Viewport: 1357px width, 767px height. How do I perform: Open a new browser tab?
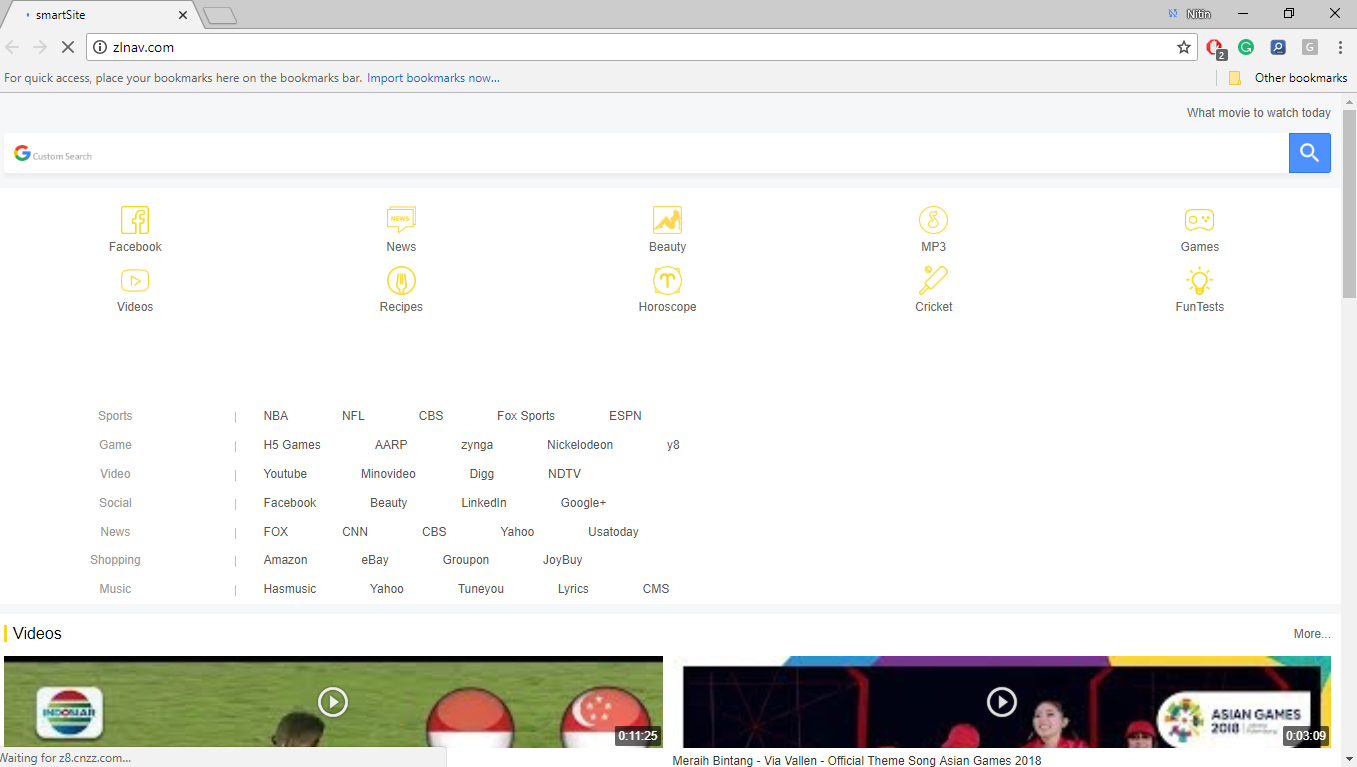click(x=219, y=15)
